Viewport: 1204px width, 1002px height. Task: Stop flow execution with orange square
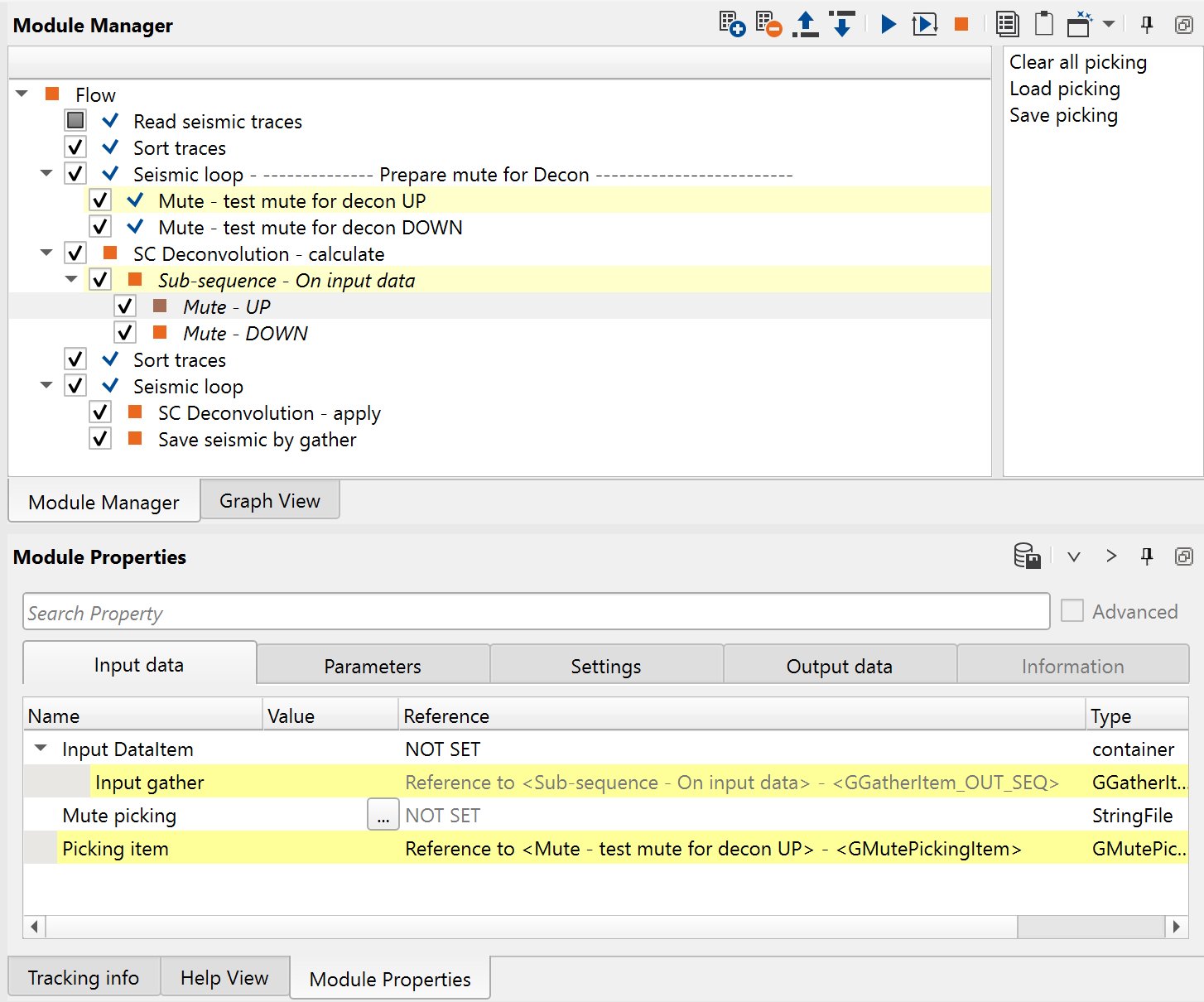[961, 24]
